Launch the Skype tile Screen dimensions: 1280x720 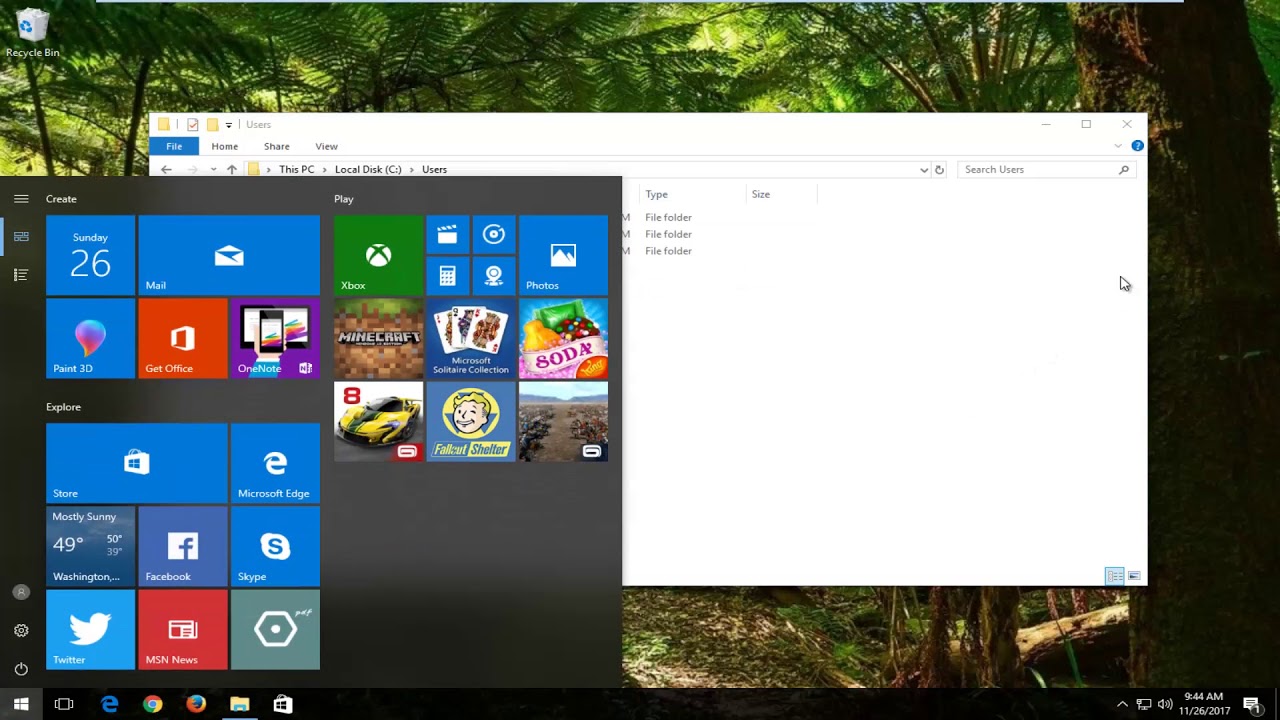[x=275, y=546]
